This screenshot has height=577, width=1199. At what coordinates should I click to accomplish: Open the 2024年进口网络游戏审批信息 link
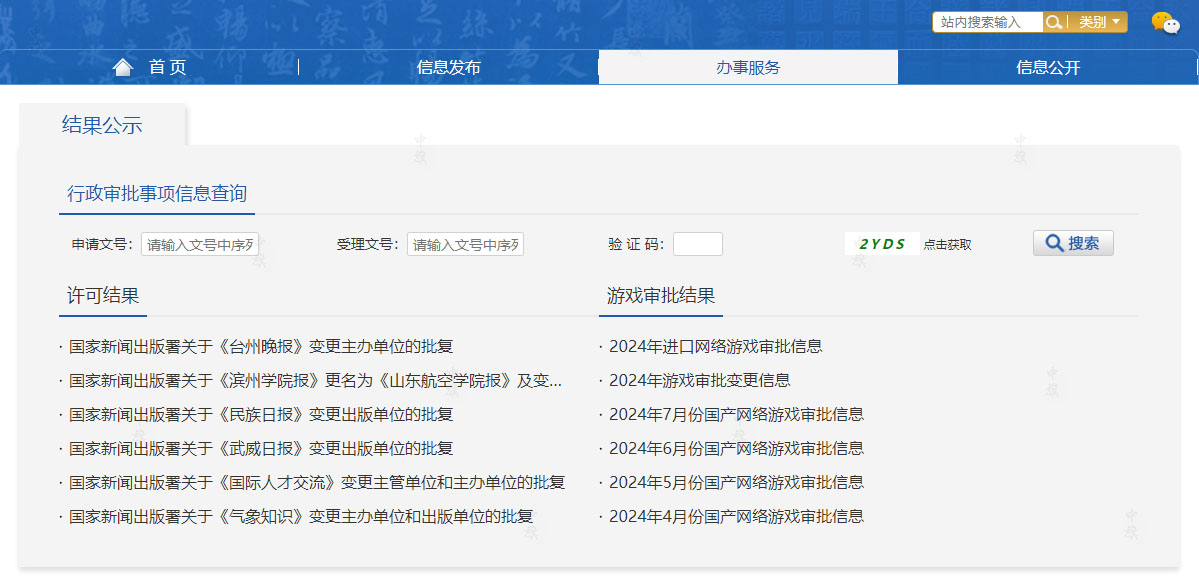click(719, 346)
